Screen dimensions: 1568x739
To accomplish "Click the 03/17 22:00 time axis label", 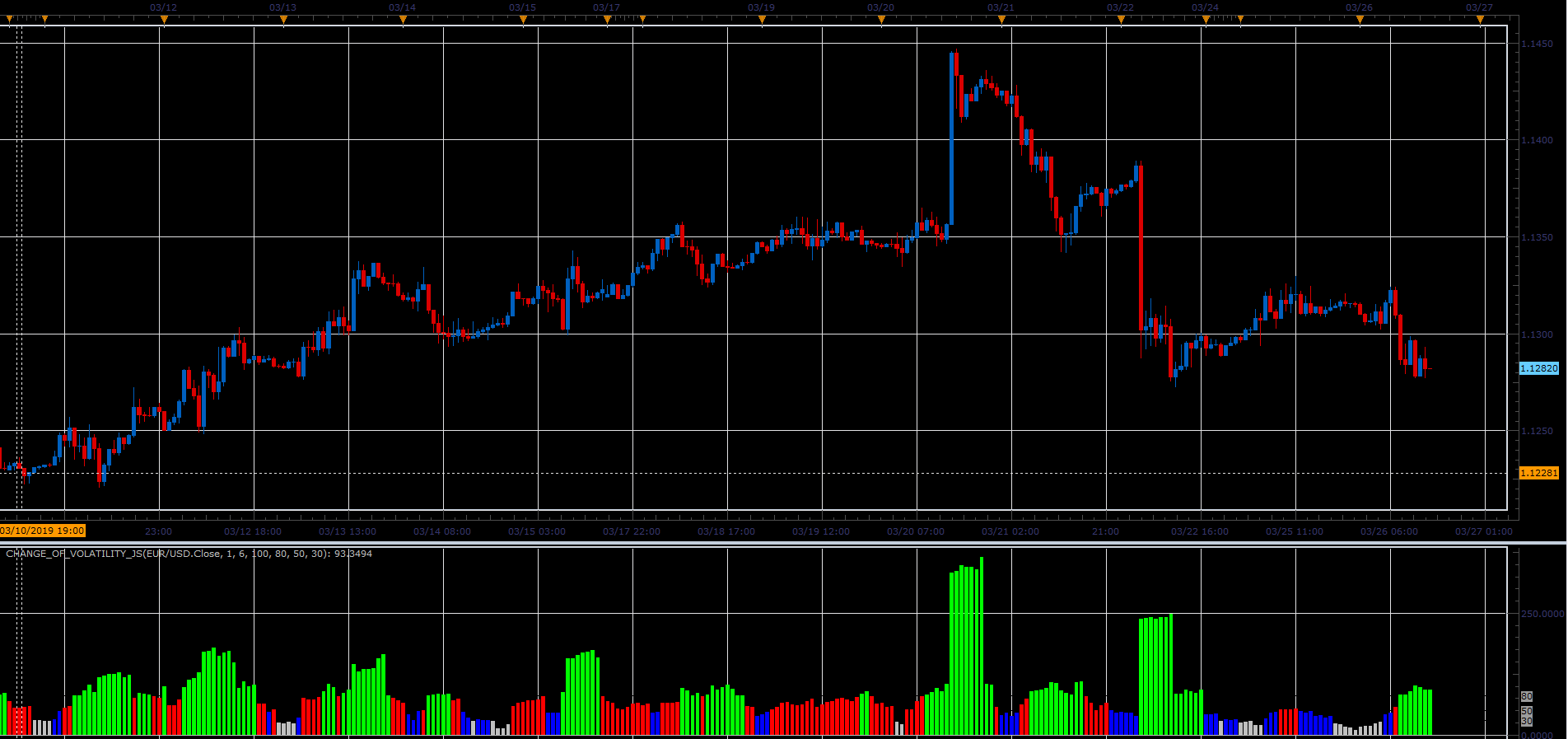I will click(x=632, y=531).
